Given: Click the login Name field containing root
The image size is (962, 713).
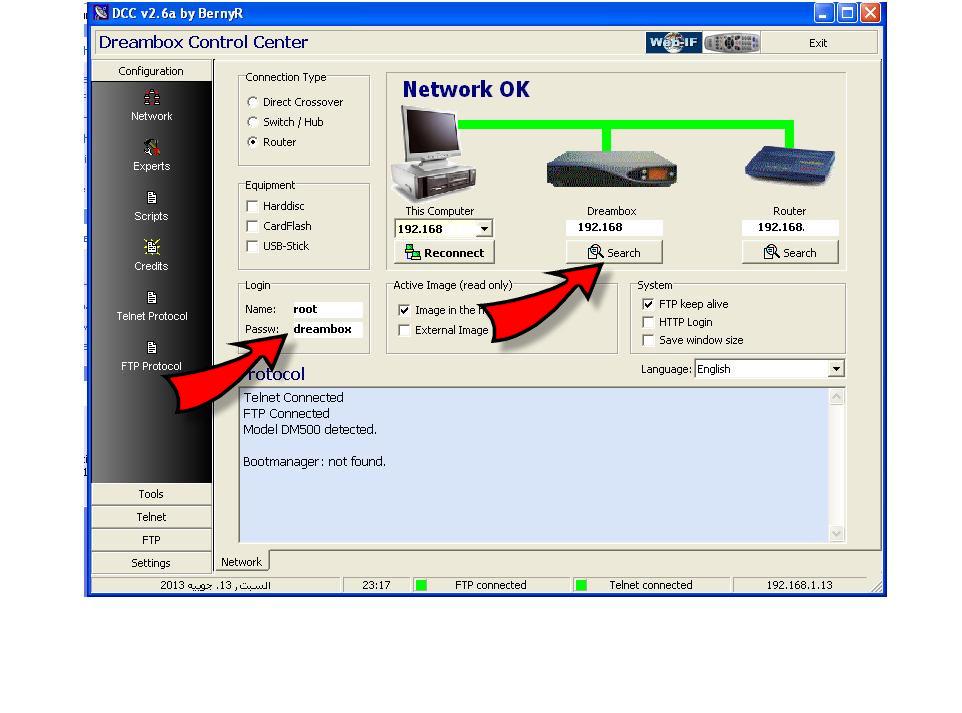Looking at the screenshot, I should point(326,309).
